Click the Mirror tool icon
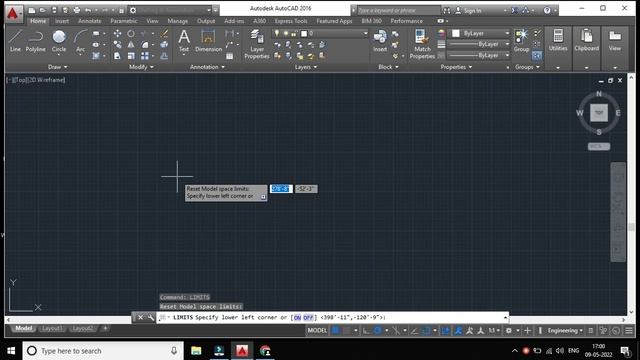 [131, 44]
